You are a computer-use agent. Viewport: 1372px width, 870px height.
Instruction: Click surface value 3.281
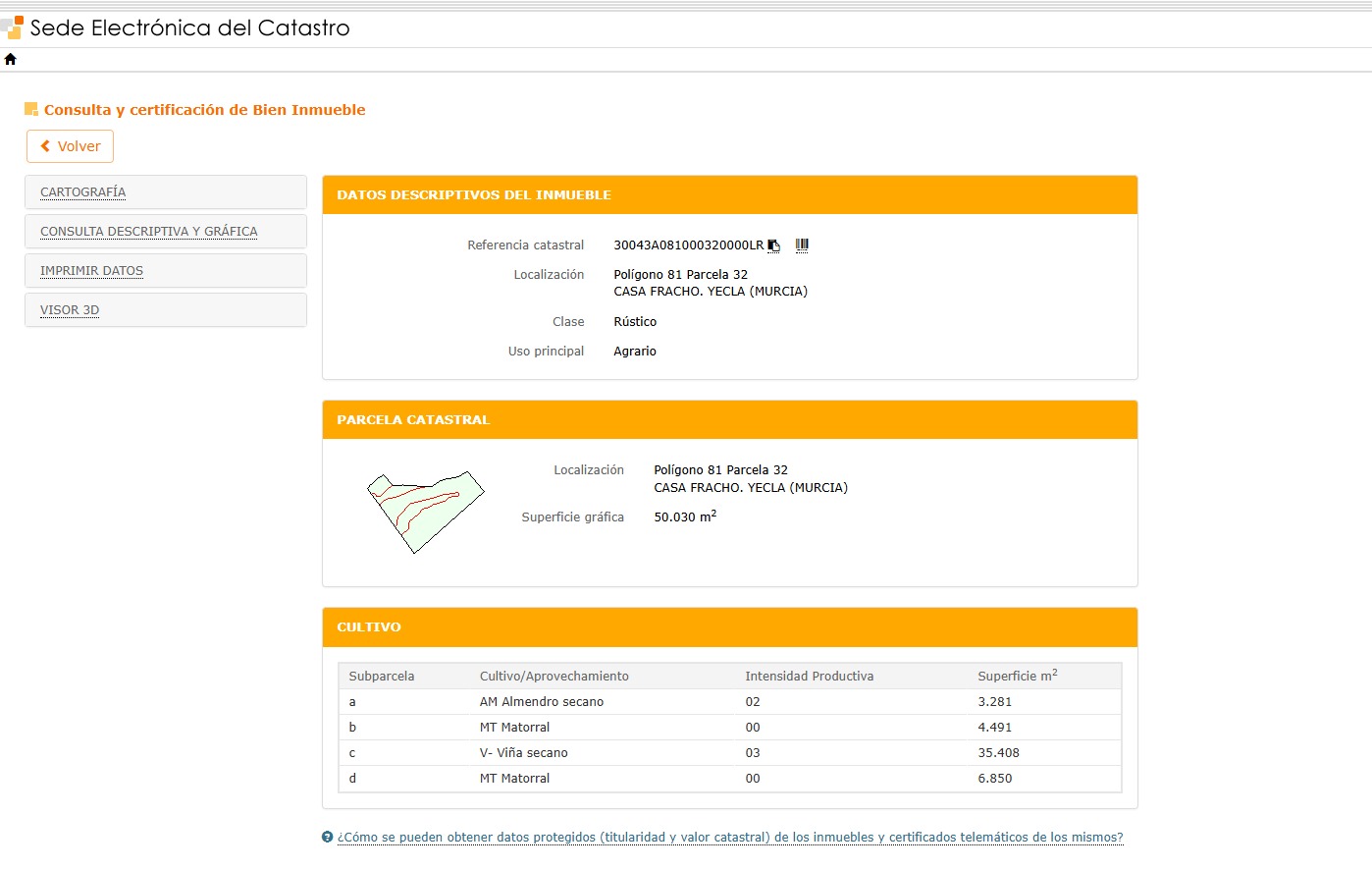click(995, 702)
